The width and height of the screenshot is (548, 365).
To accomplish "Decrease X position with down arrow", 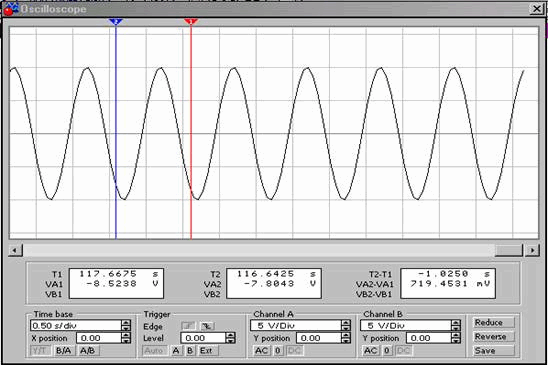I will click(126, 341).
